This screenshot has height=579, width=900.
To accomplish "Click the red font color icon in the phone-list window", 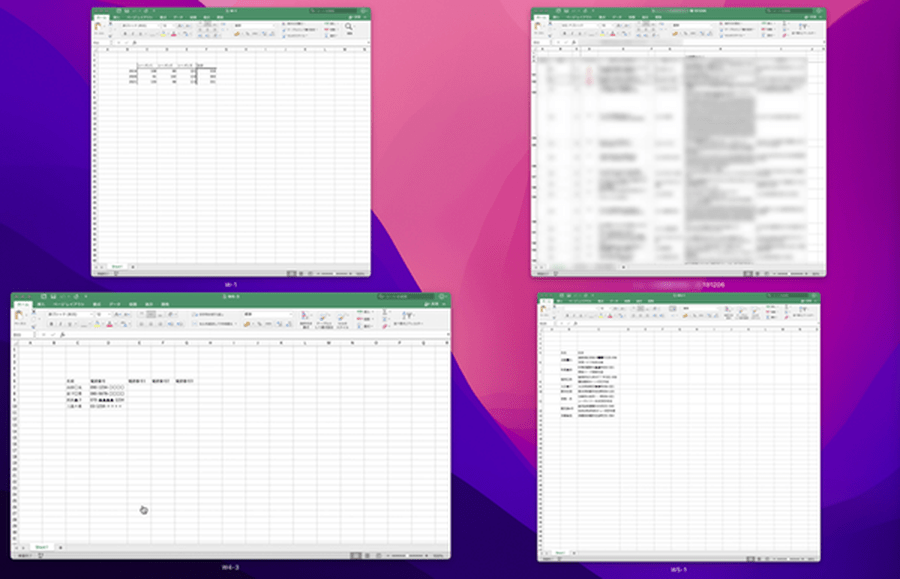I will pos(110,324).
